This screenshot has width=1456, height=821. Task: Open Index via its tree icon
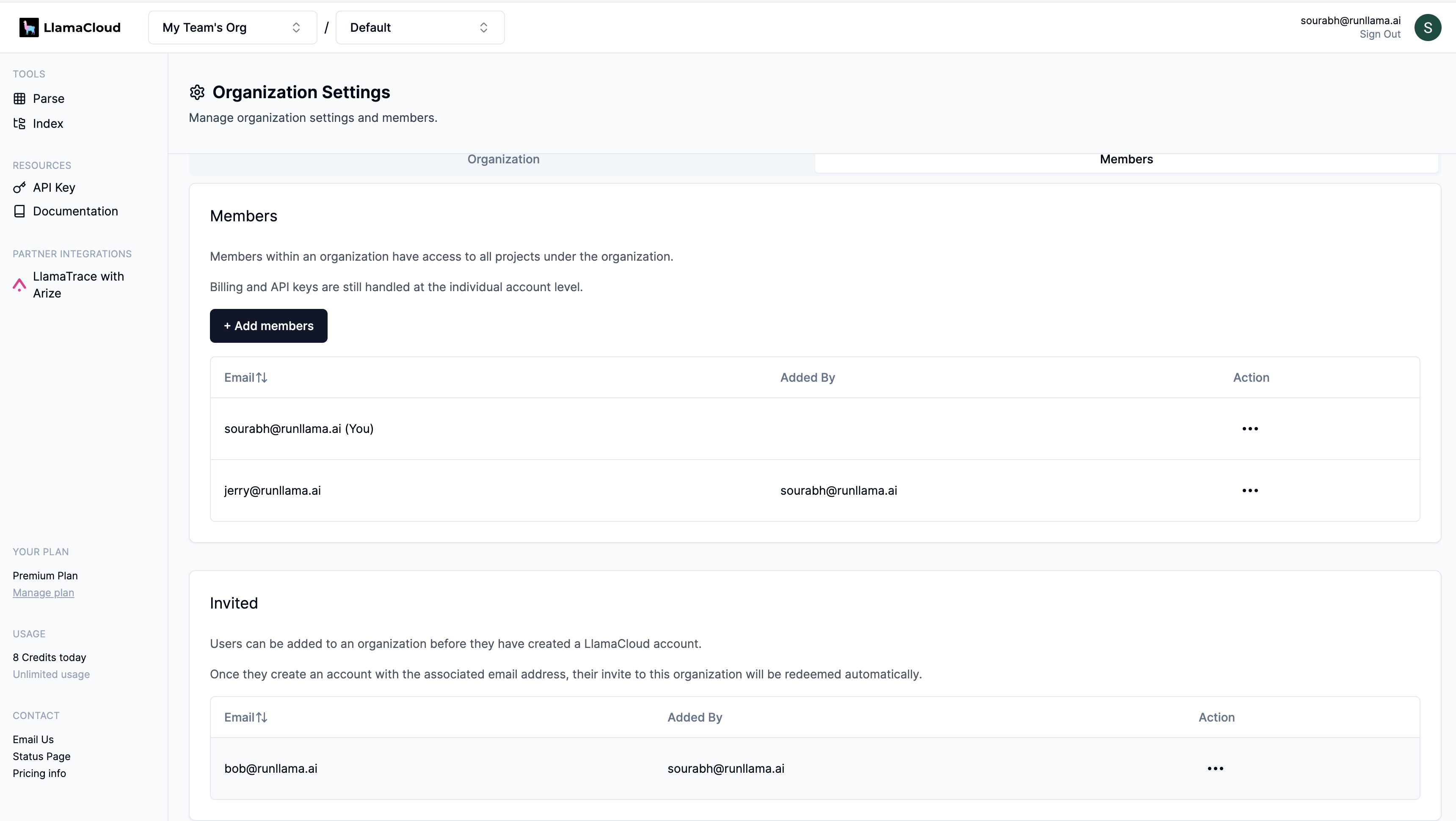coord(20,124)
